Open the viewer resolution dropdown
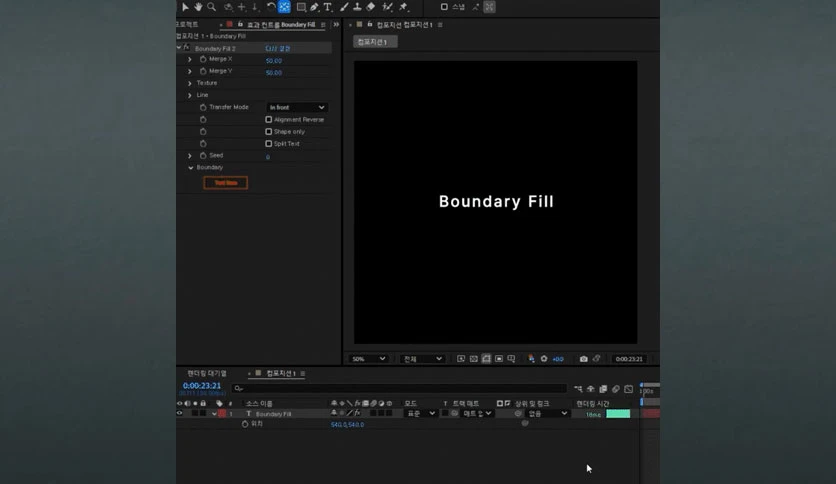The height and width of the screenshot is (484, 836). tap(422, 359)
